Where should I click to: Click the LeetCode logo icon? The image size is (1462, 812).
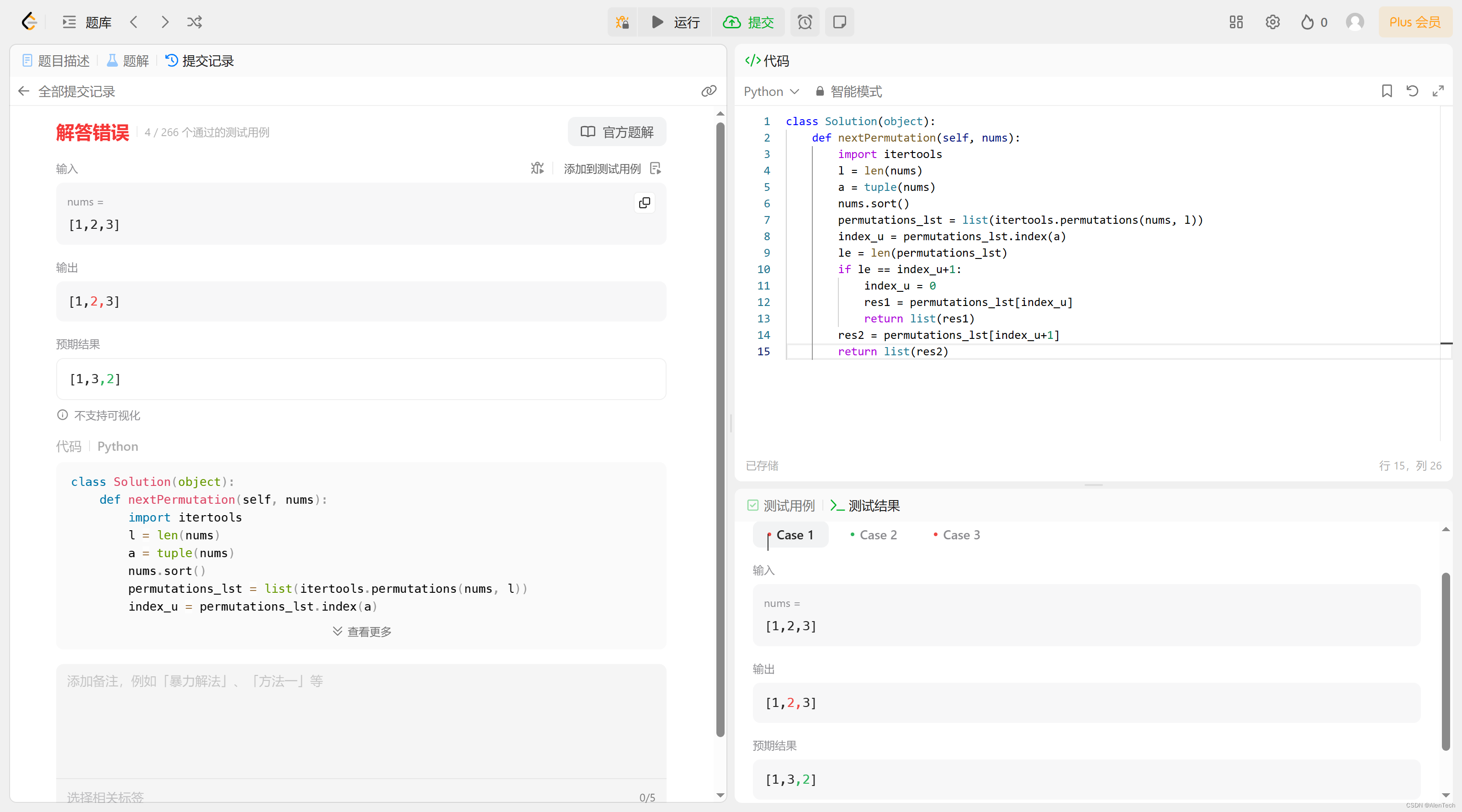(x=29, y=22)
